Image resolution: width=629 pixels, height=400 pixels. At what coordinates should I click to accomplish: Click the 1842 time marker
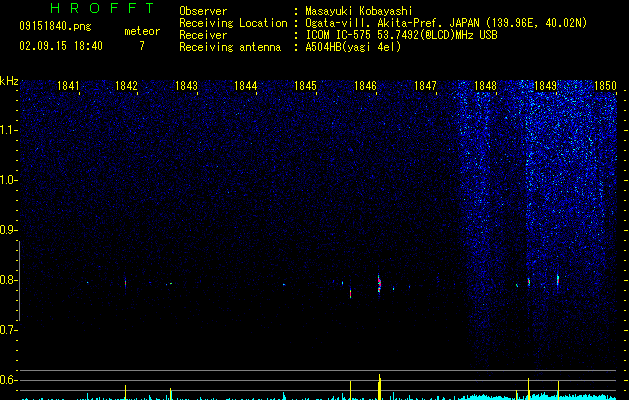[126, 86]
